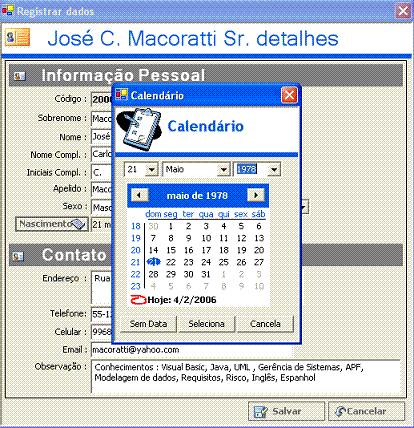Image resolution: width=414 pixels, height=428 pixels.
Task: Click the red circle Hoje marker
Action: coord(138,300)
